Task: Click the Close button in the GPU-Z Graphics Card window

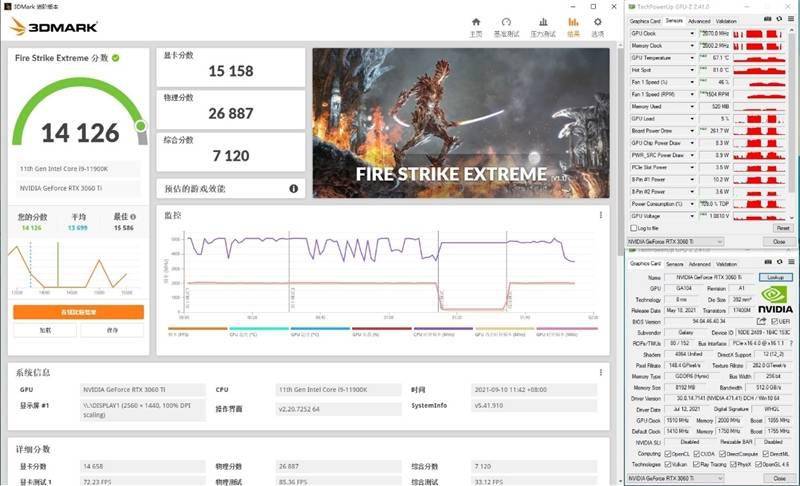Action: click(x=779, y=478)
